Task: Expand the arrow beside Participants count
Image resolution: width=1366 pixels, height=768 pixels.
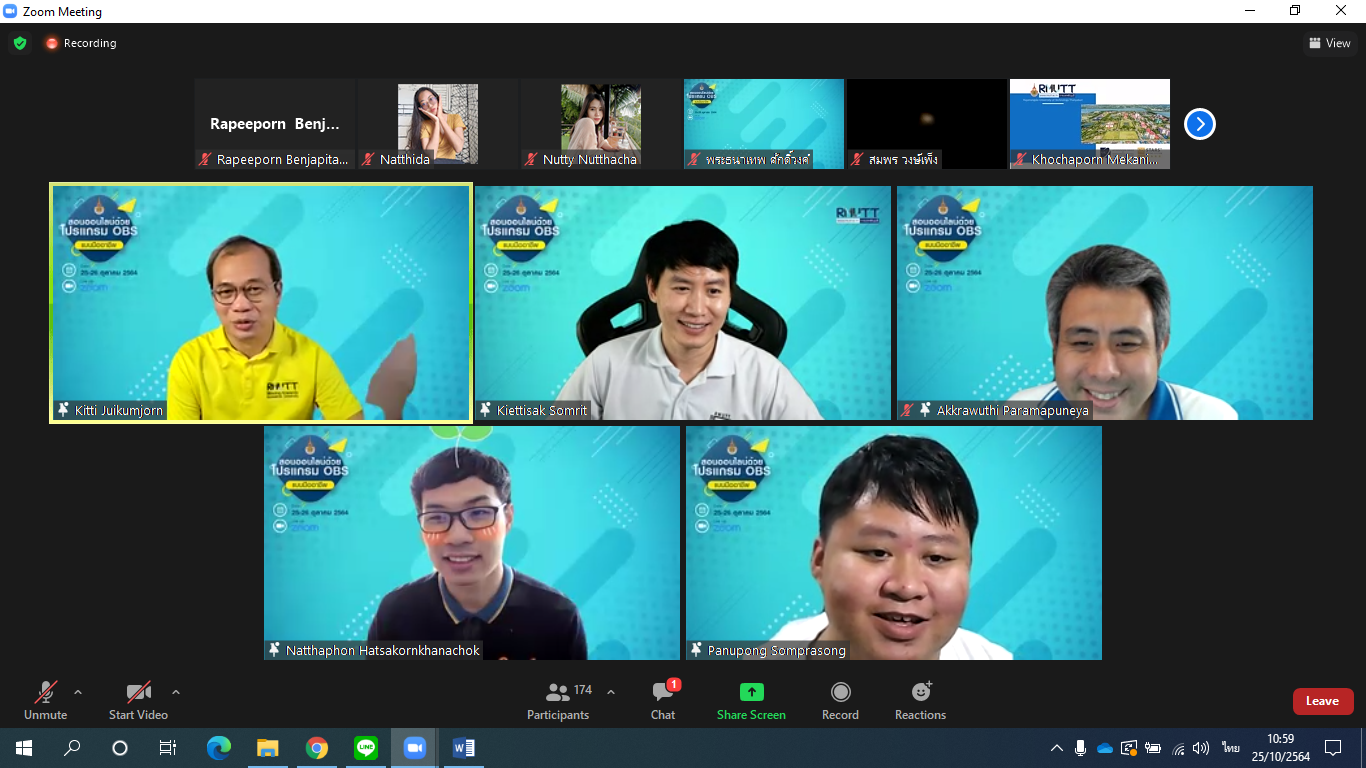Action: (x=611, y=692)
